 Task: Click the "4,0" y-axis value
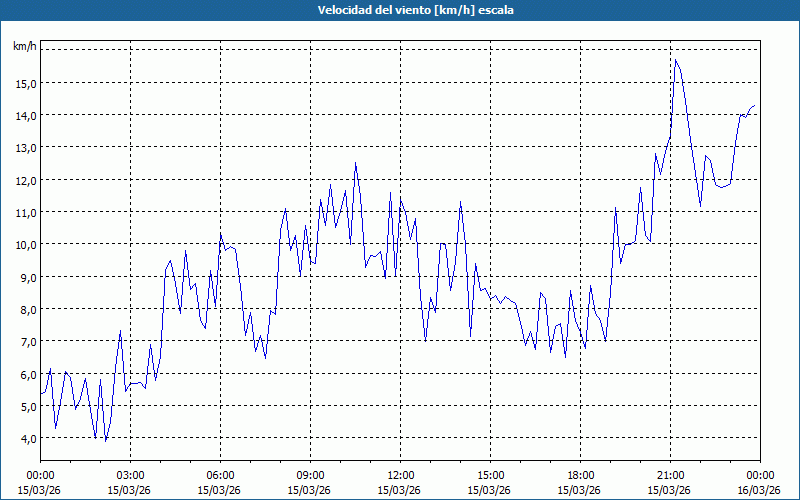tap(28, 439)
